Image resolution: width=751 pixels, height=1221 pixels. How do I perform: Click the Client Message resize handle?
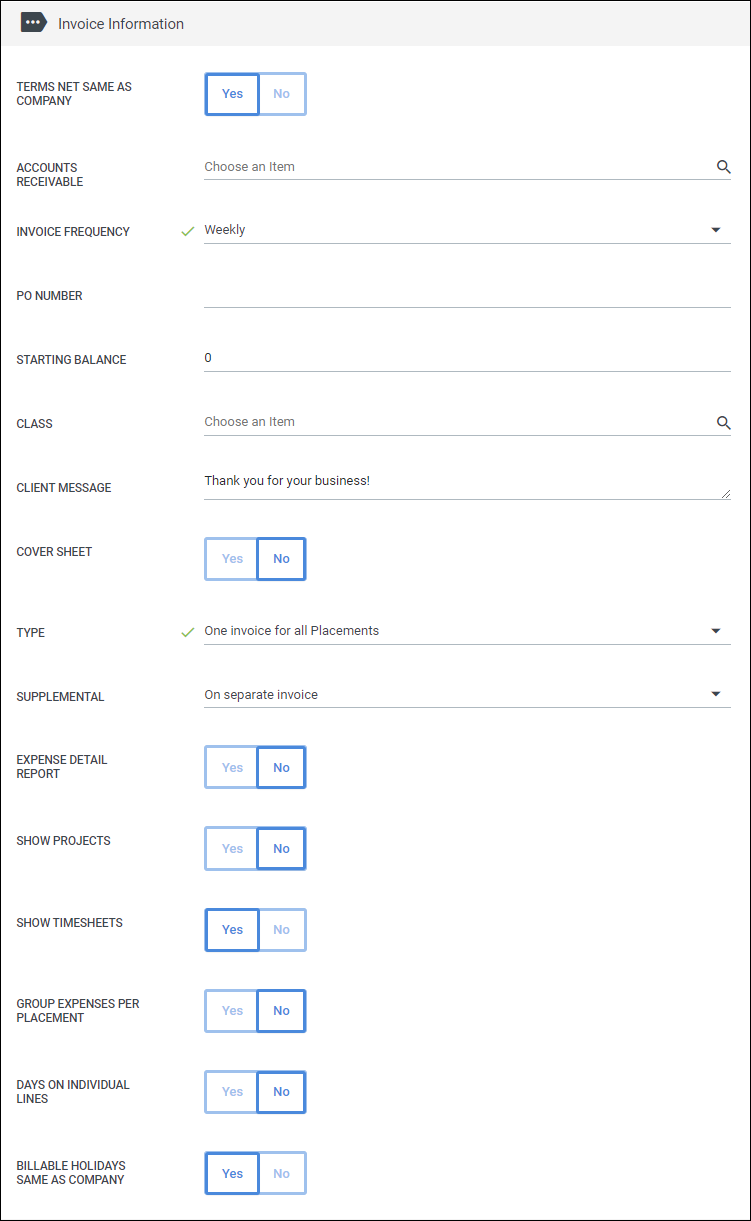[726, 494]
